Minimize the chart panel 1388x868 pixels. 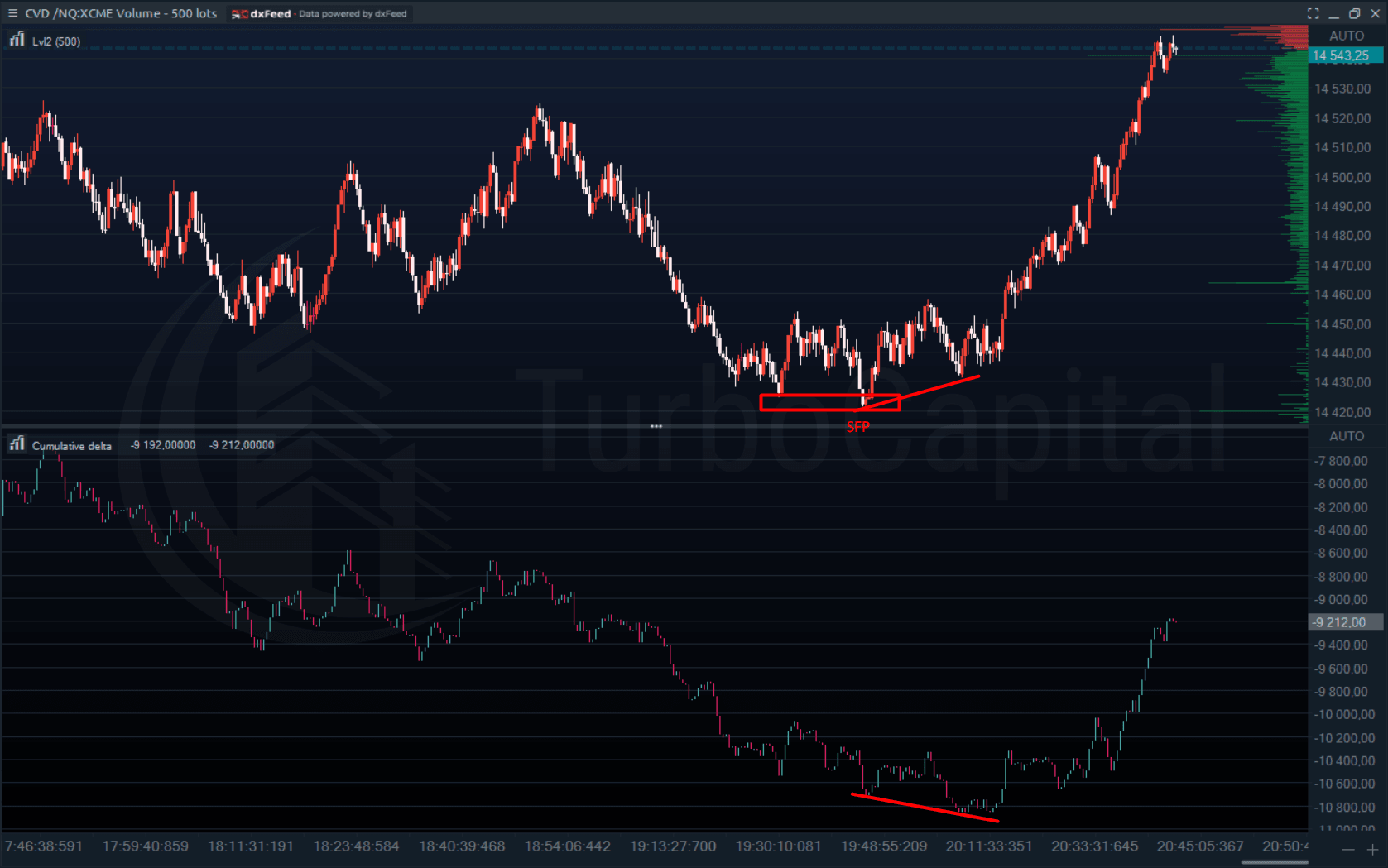point(1333,14)
